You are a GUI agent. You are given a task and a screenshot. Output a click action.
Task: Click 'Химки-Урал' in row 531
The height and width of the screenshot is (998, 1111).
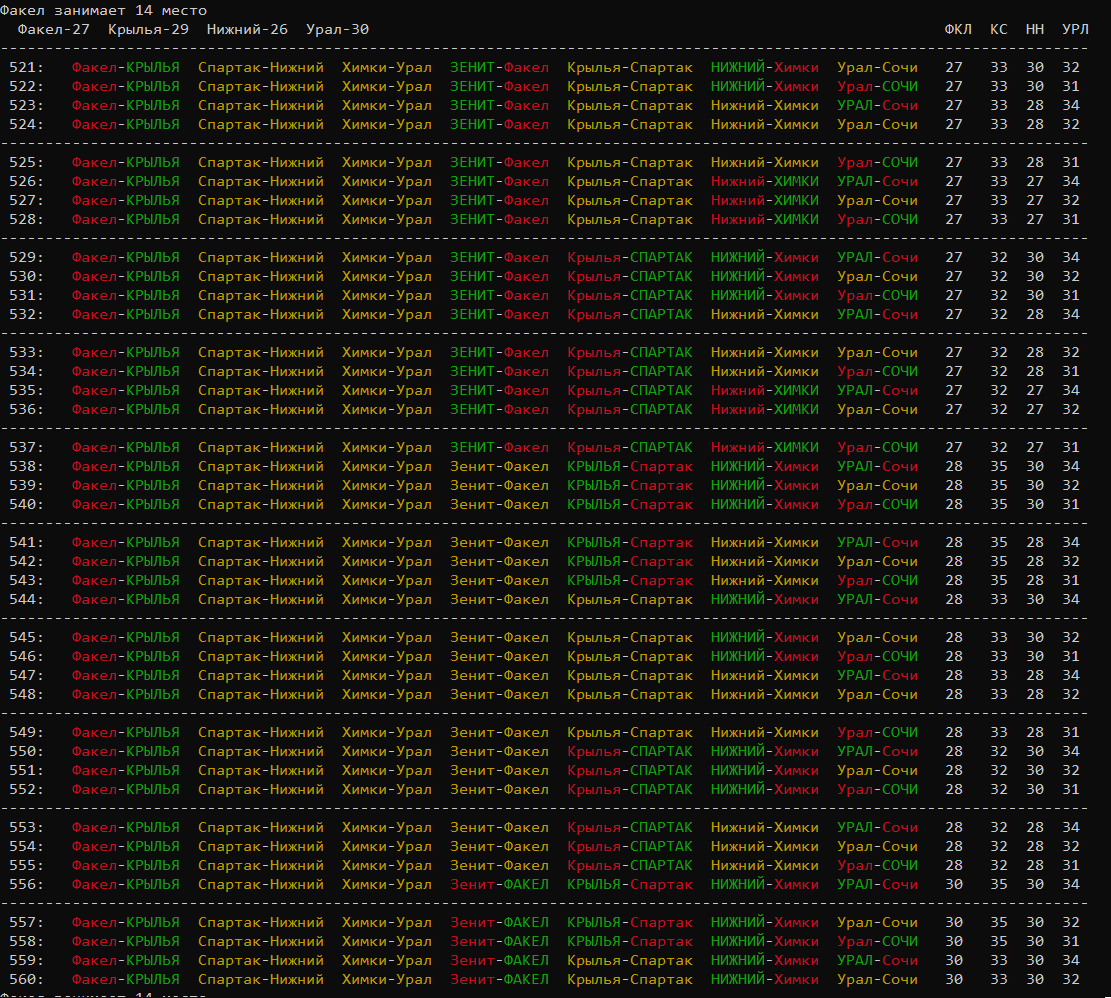(x=387, y=295)
